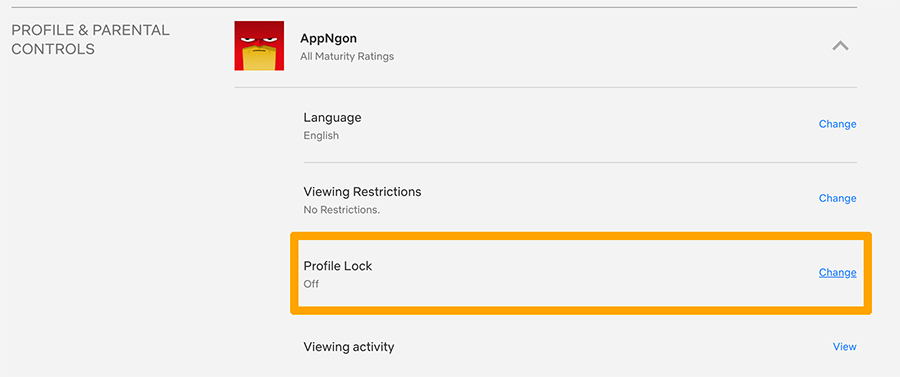
Task: Change the Profile Lock setting
Action: point(837,273)
